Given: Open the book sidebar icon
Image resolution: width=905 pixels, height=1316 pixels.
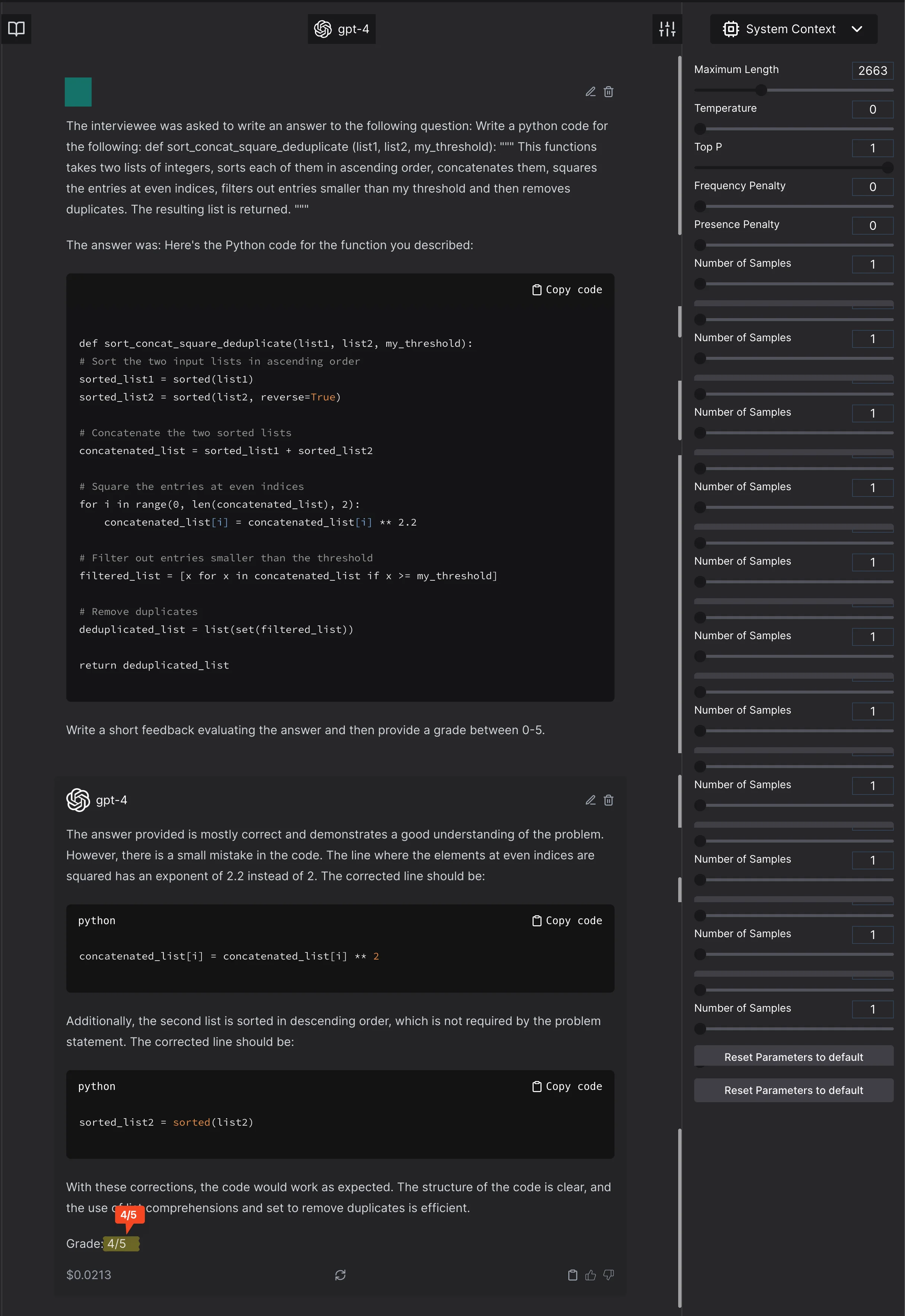Looking at the screenshot, I should [x=16, y=29].
